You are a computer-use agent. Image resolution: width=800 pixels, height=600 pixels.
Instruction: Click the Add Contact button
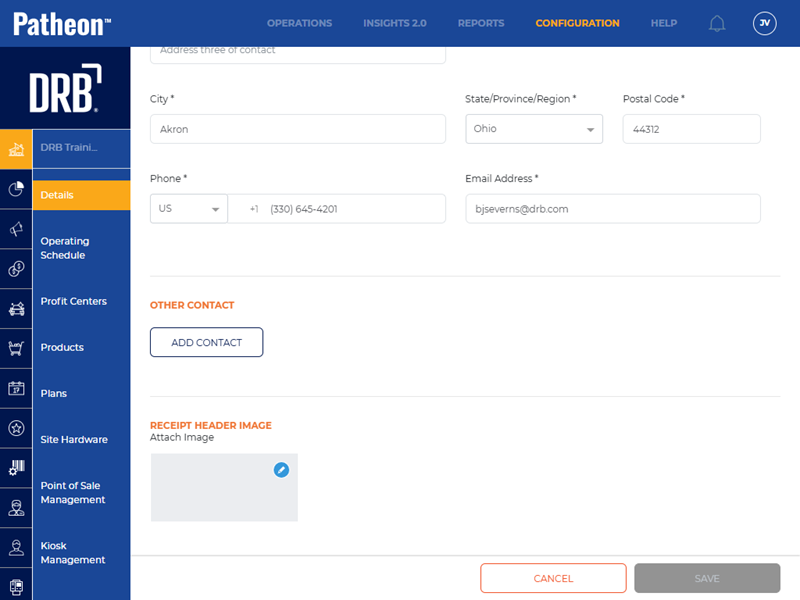[206, 342]
